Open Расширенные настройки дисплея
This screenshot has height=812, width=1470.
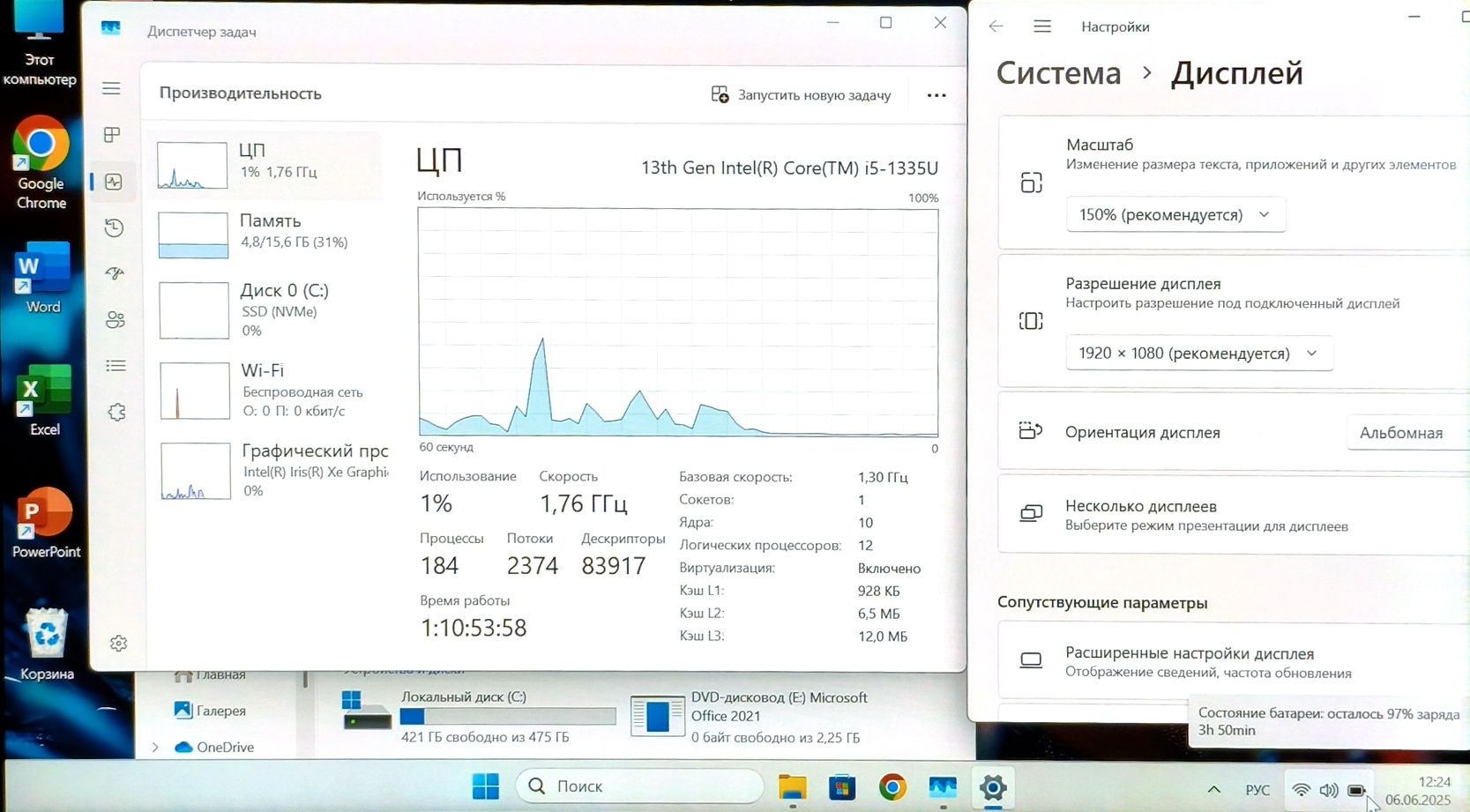coord(1234,661)
